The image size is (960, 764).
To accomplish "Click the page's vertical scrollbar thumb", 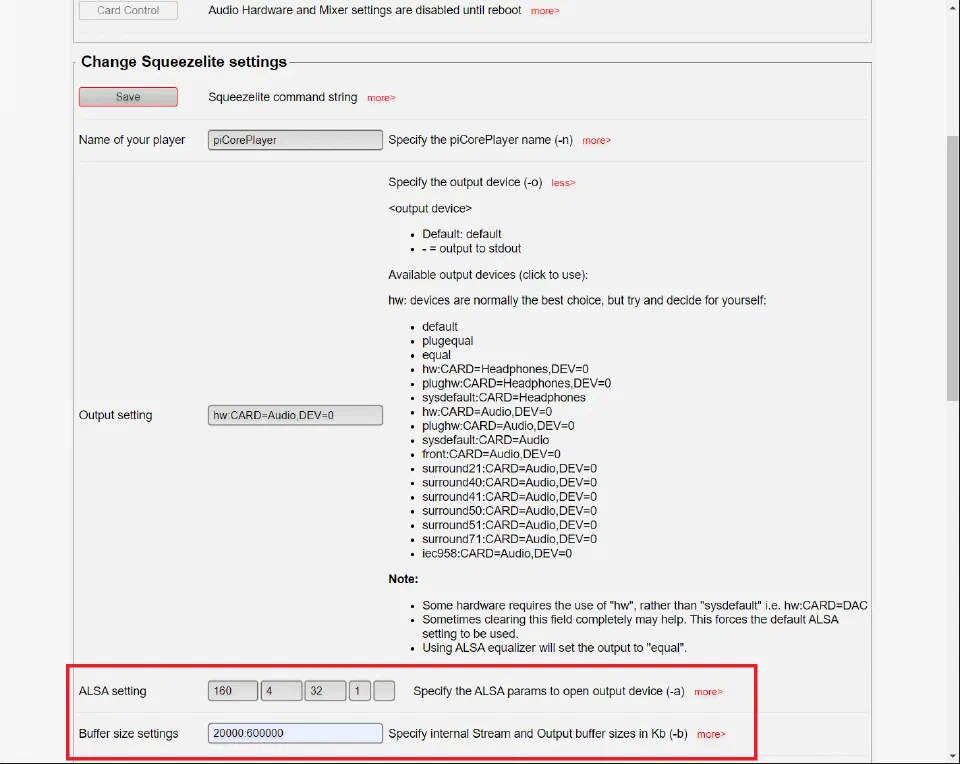I will pos(953,268).
